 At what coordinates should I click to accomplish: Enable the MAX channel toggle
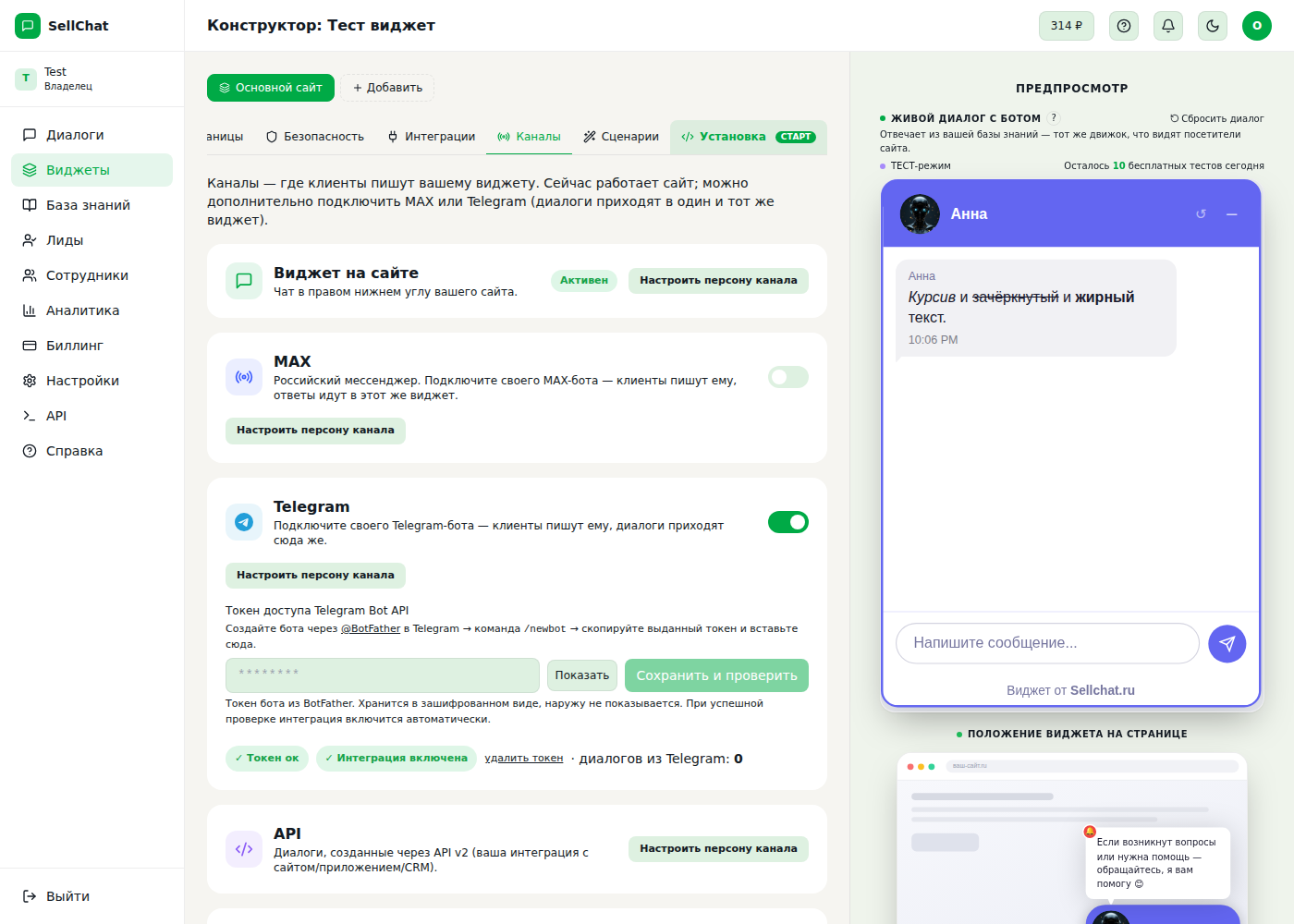tap(788, 377)
